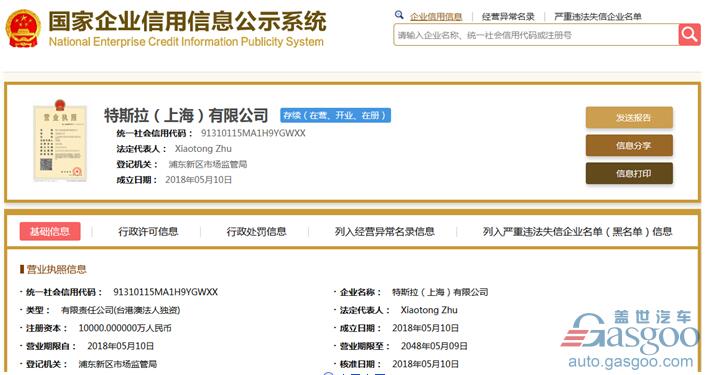Click the 存续（在营、开业、在册）status badge

(335, 115)
